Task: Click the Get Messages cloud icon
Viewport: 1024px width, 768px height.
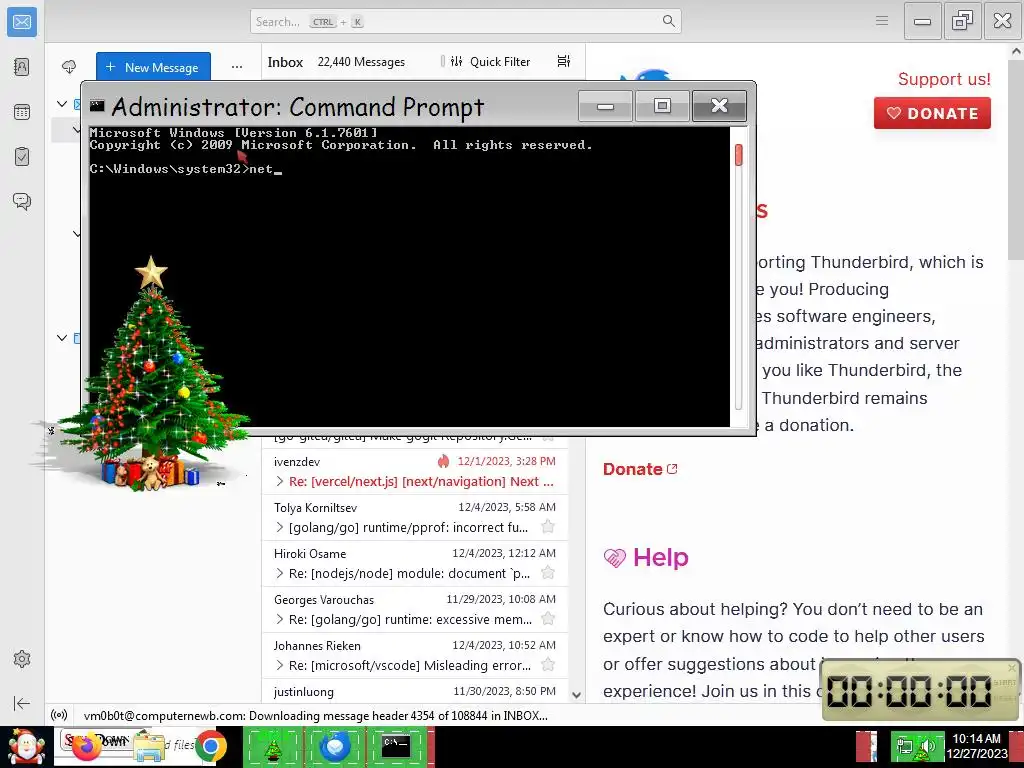Action: point(69,67)
